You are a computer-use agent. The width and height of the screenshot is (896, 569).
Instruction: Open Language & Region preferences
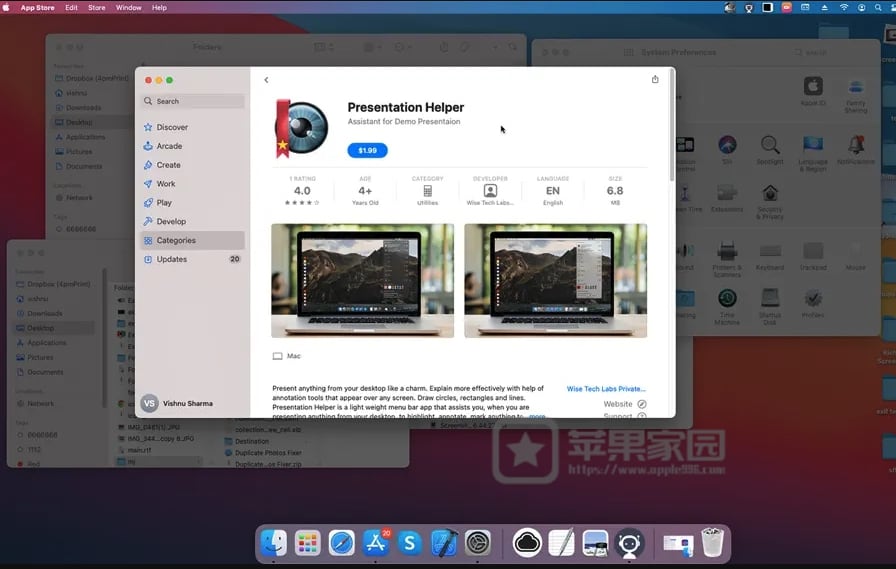click(x=813, y=153)
